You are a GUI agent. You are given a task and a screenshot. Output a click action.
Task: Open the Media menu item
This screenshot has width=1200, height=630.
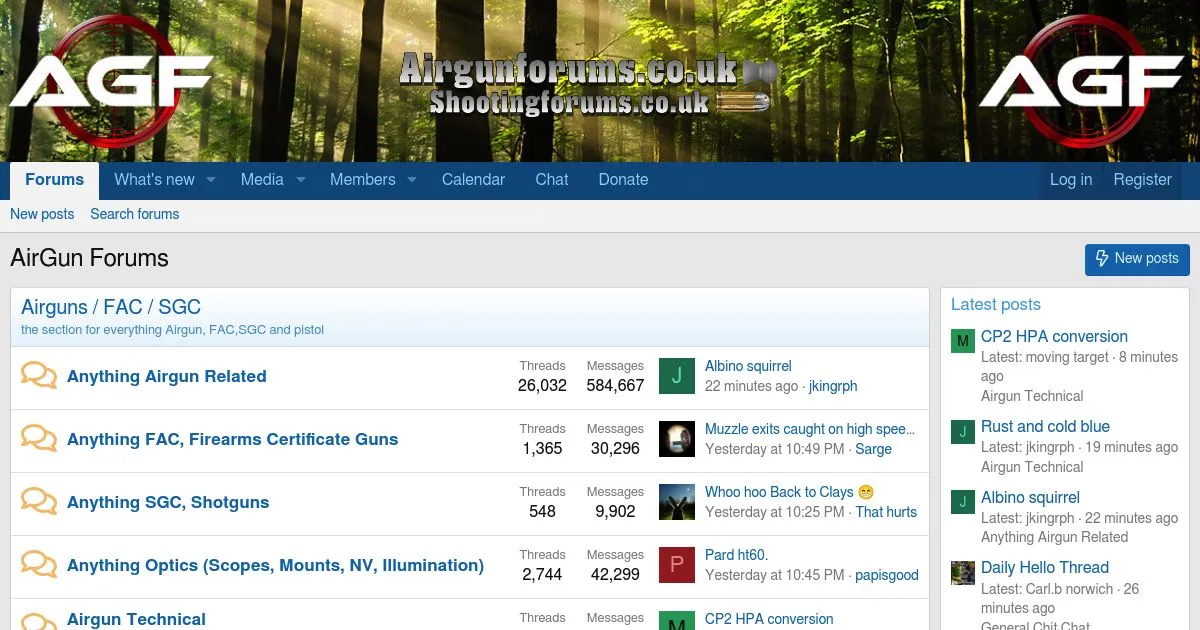pyautogui.click(x=262, y=180)
